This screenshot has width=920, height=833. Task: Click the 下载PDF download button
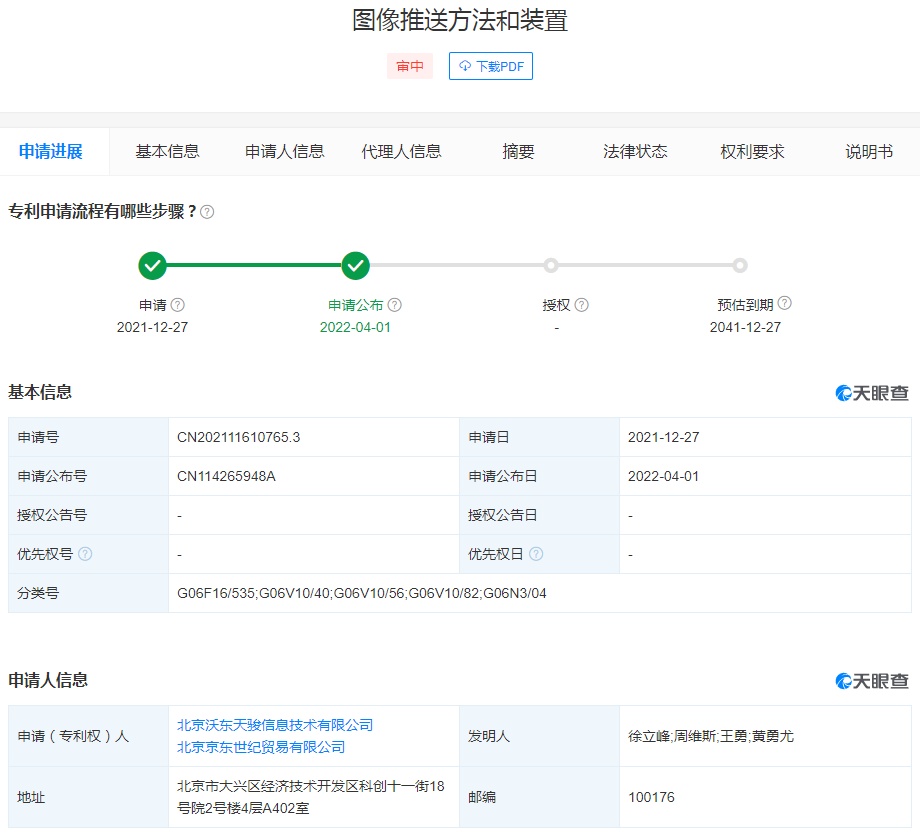point(491,66)
